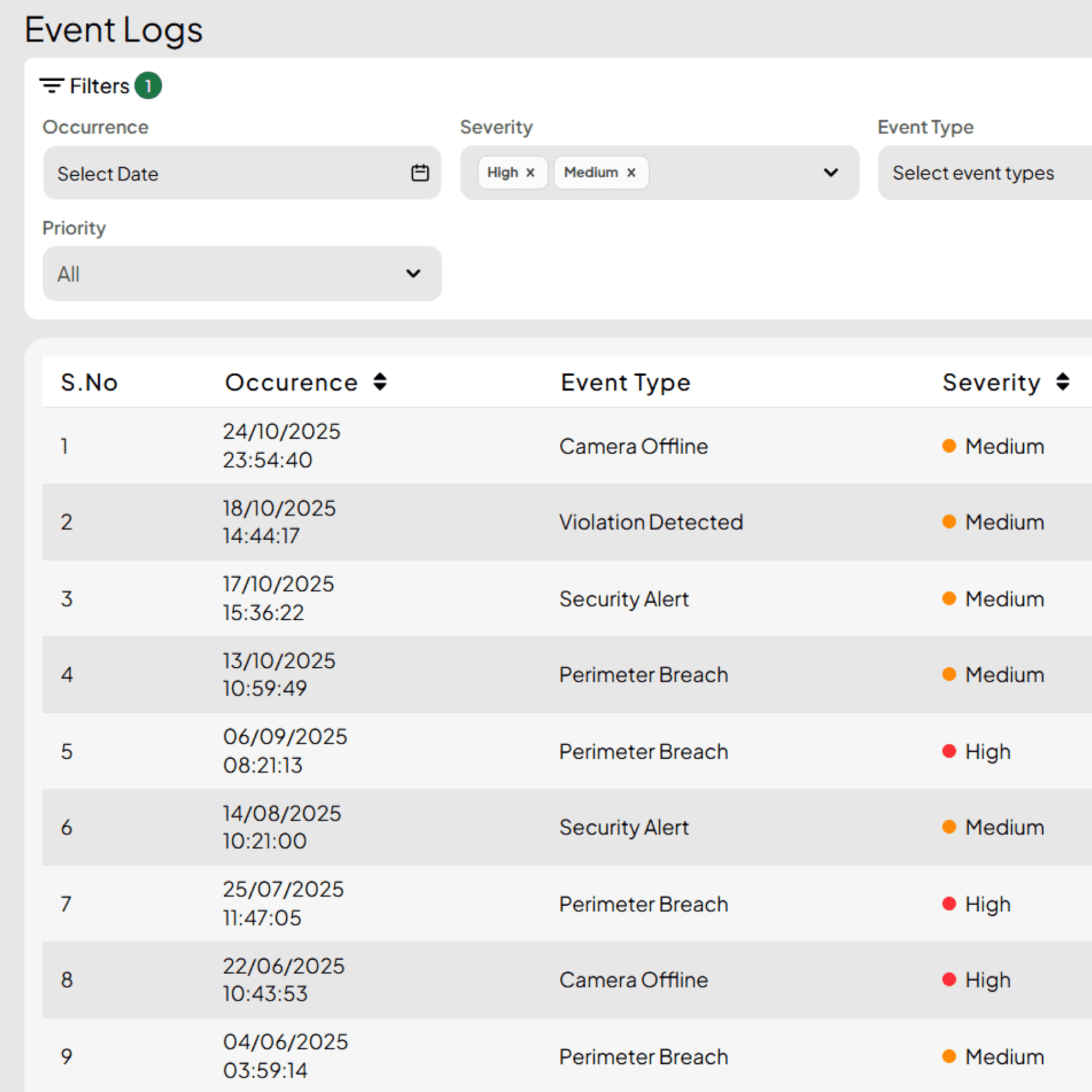Remove the Medium severity filter chip
The height and width of the screenshot is (1092, 1092).
(x=631, y=173)
